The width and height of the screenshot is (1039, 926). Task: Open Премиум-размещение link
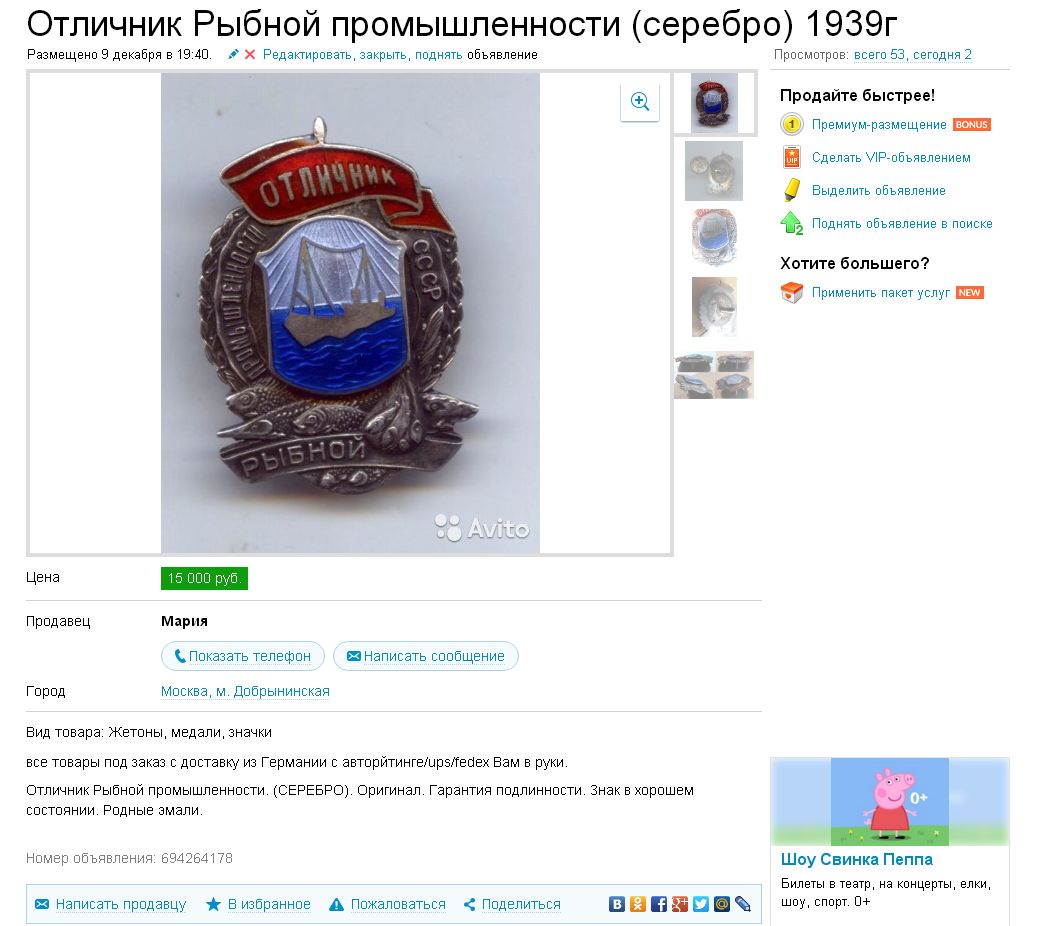879,125
